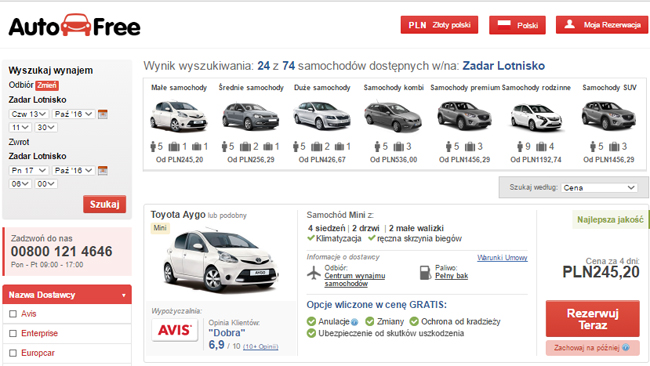Screen dimensions: 650x366
Task: Tick the Enterprise supplier checkbox
Action: click(x=13, y=333)
